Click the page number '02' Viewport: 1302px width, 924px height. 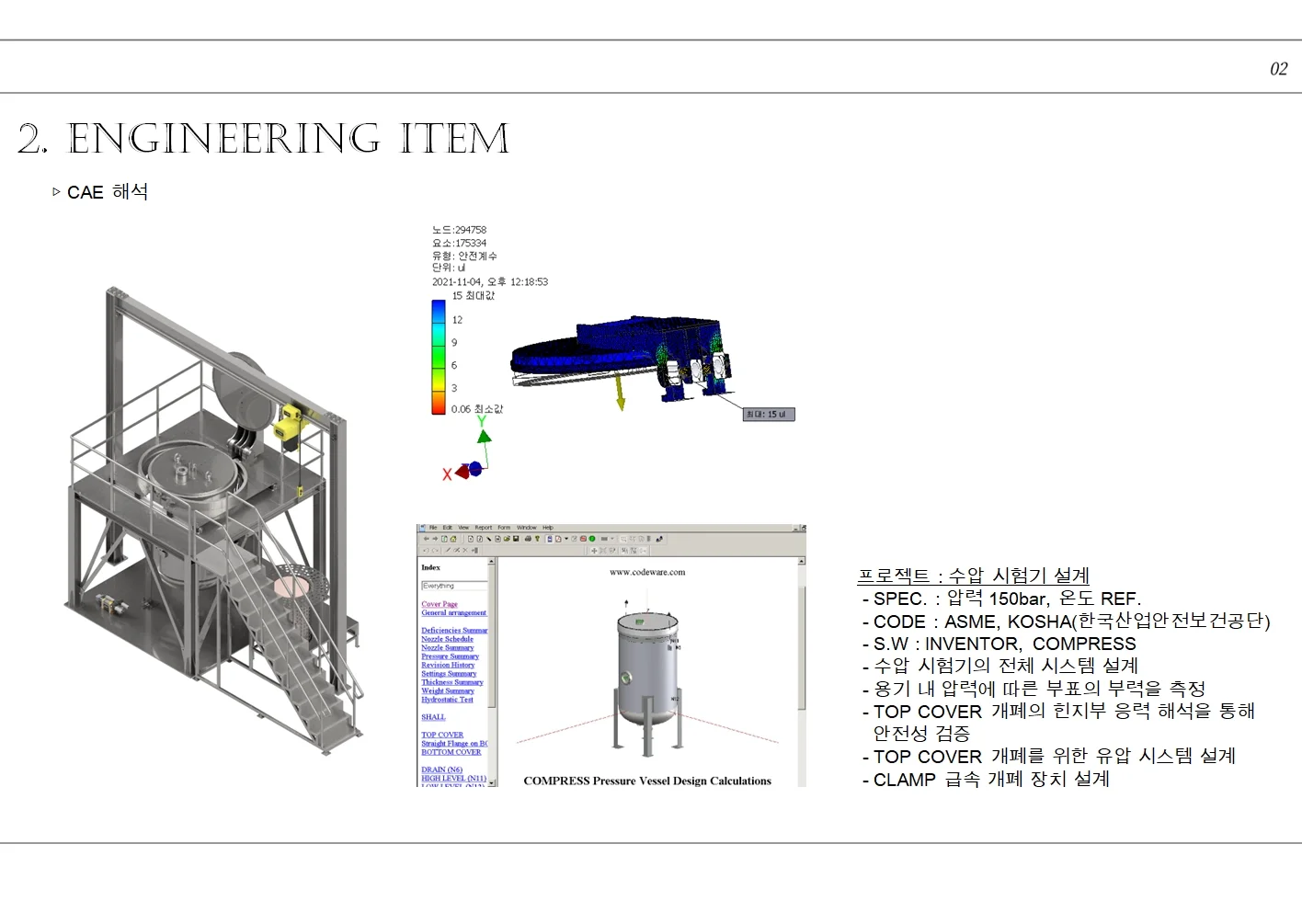tap(1279, 69)
